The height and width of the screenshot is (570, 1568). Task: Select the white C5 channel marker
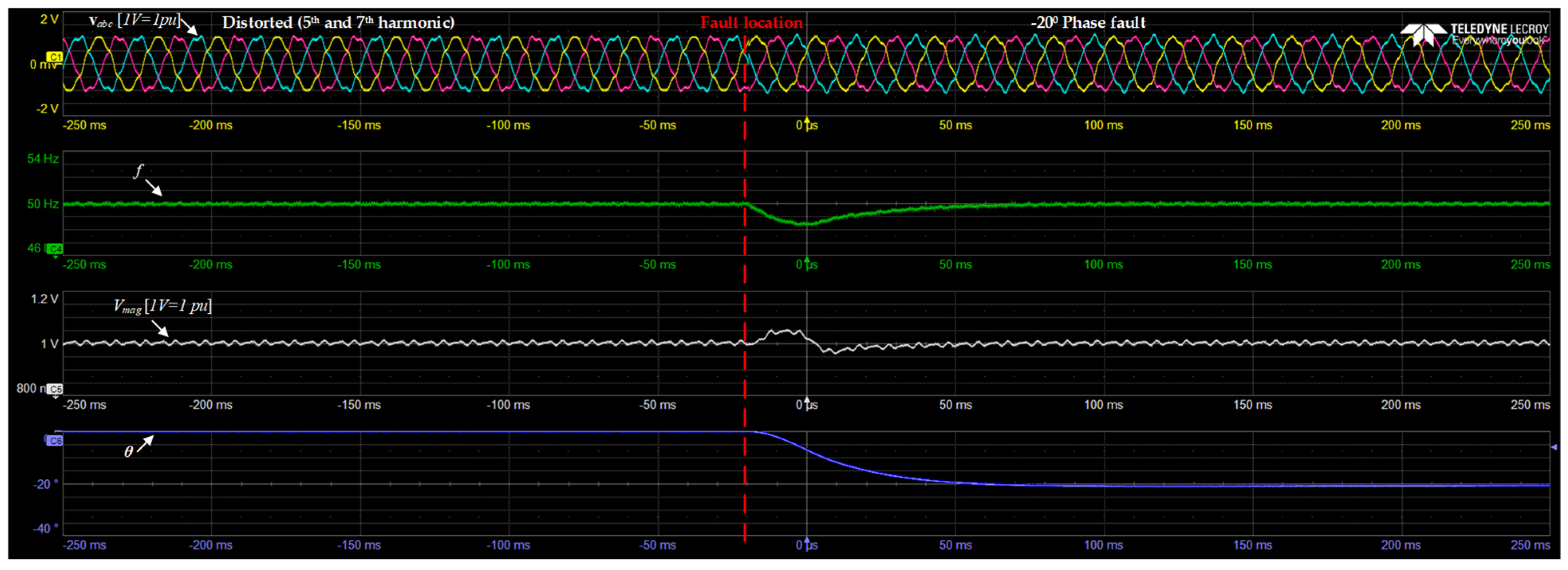(x=55, y=389)
